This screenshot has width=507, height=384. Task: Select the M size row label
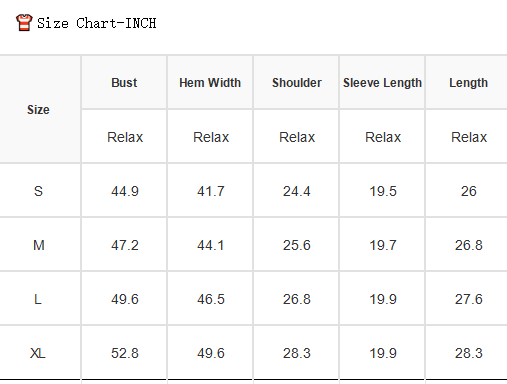39,245
